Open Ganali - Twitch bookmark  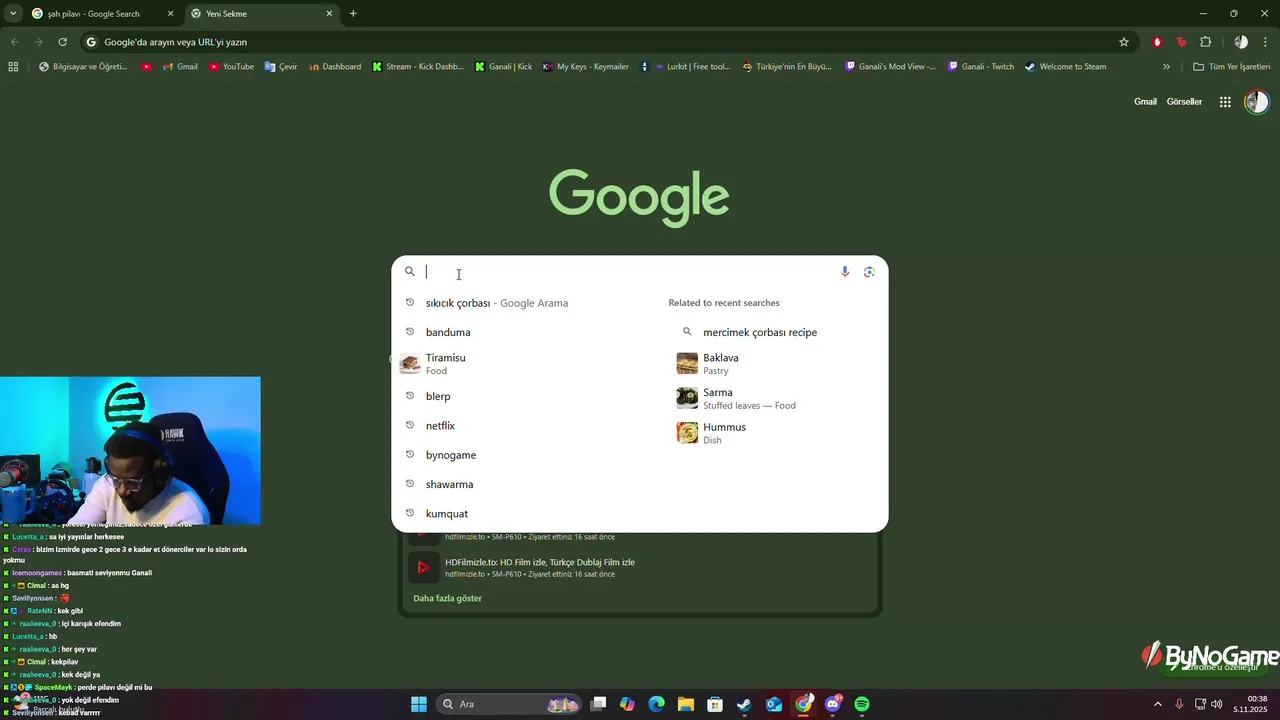(x=980, y=67)
